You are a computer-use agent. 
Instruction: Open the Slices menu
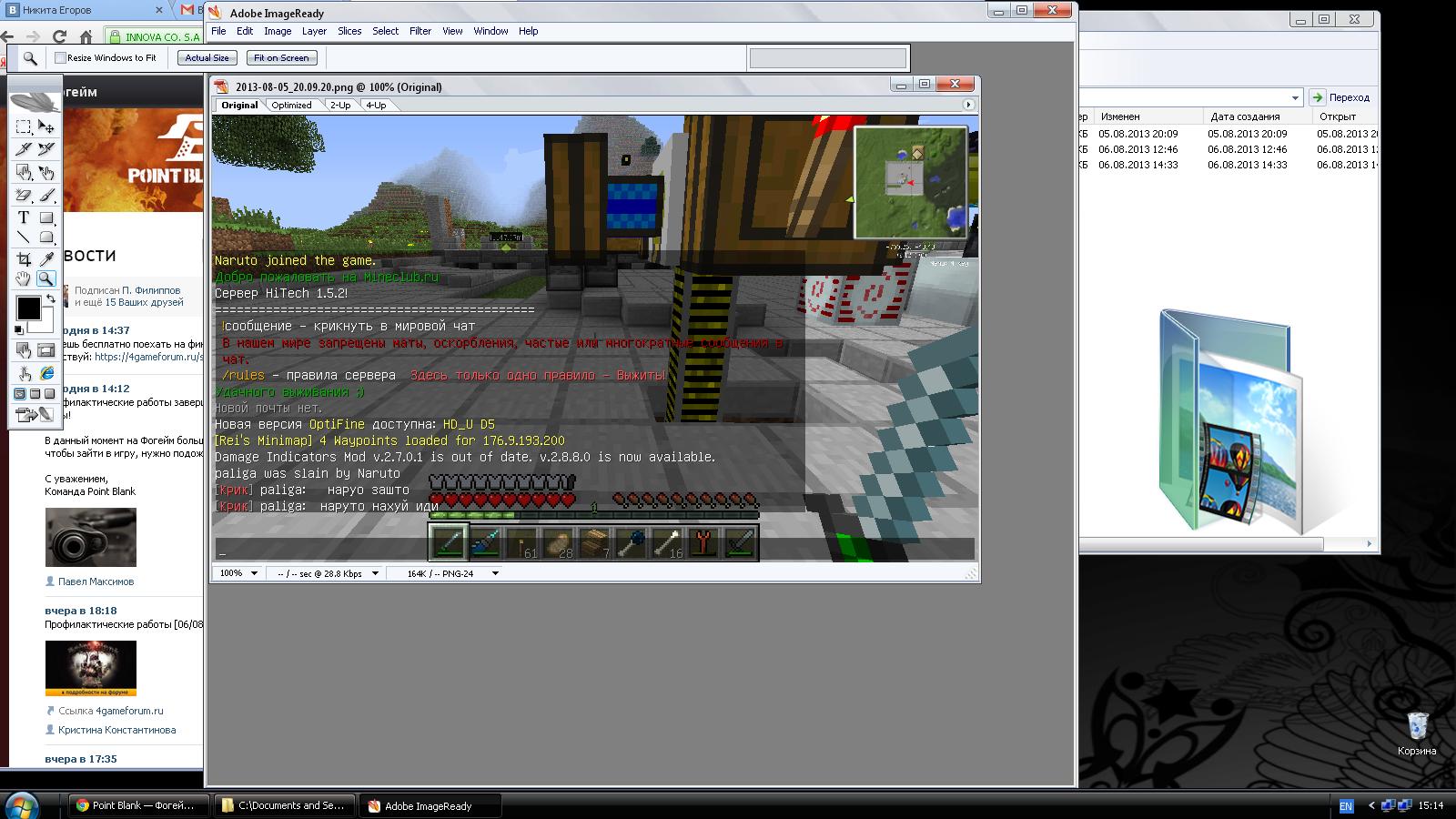(x=349, y=31)
